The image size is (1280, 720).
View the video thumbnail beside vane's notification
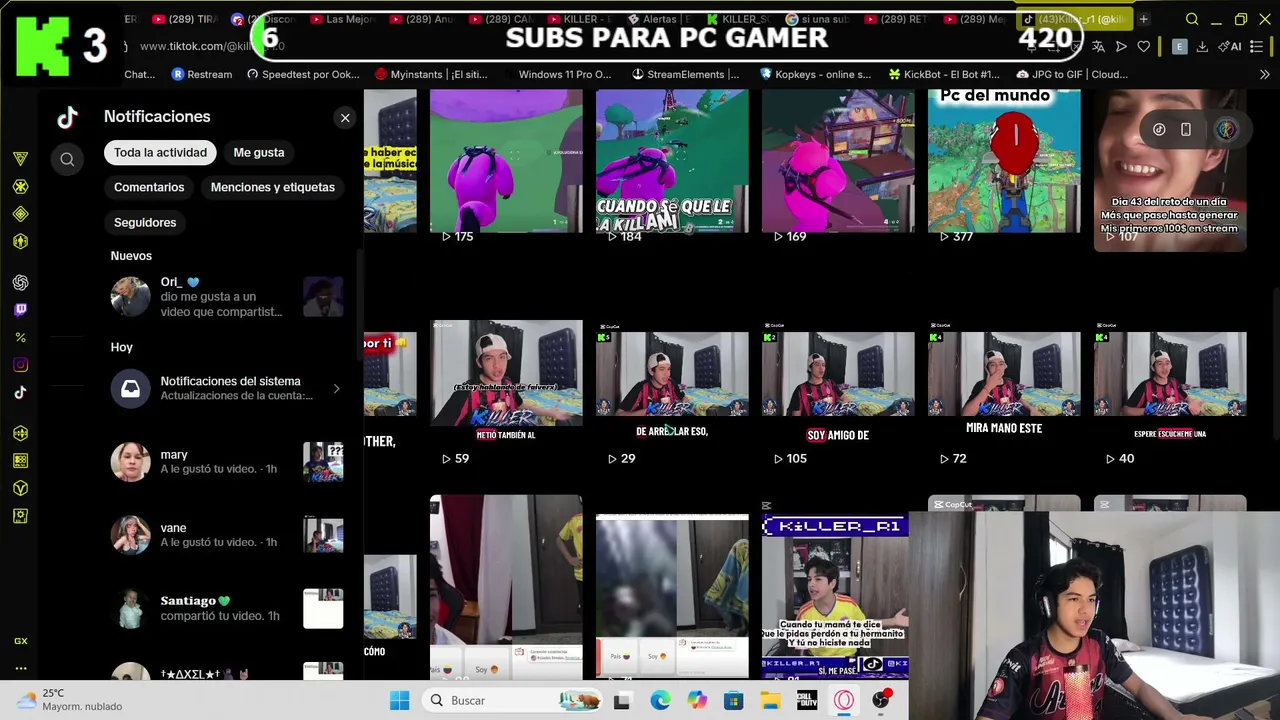(323, 535)
